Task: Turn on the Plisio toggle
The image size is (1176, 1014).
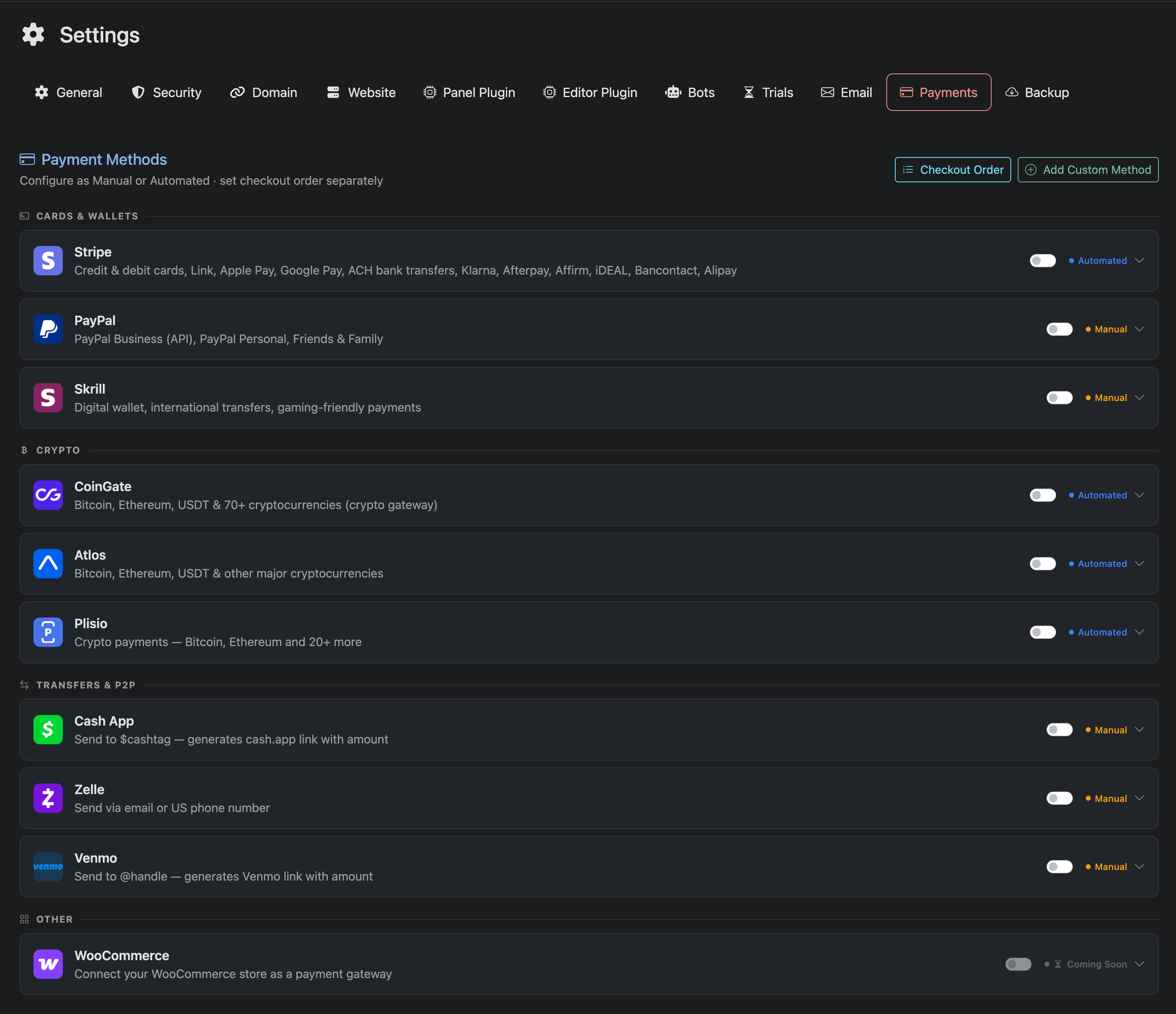Action: click(x=1043, y=632)
